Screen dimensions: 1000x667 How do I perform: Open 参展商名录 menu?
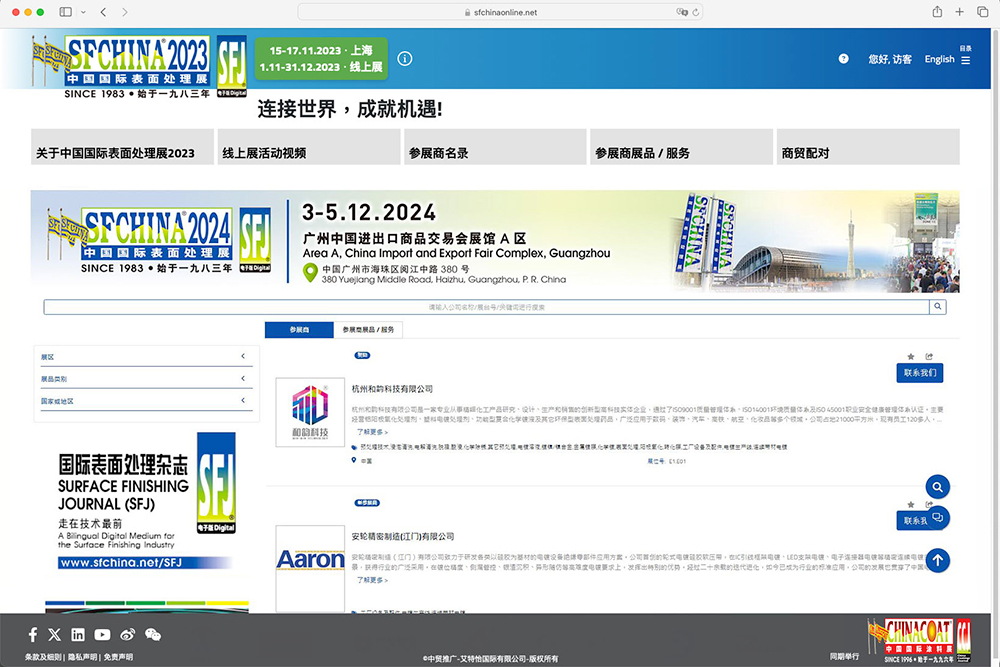pyautogui.click(x=495, y=147)
